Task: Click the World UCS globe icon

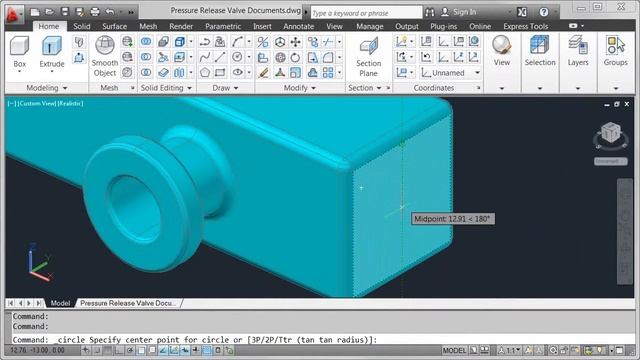Action: pos(474,41)
